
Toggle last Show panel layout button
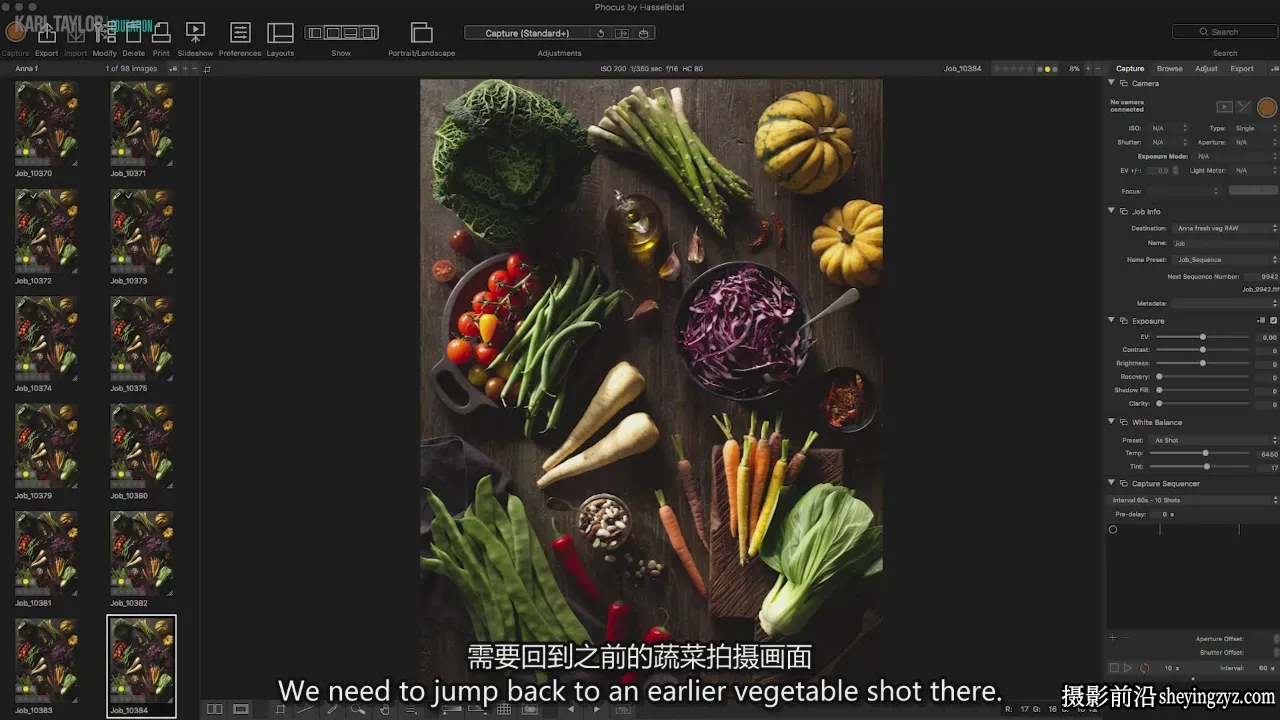coord(370,33)
